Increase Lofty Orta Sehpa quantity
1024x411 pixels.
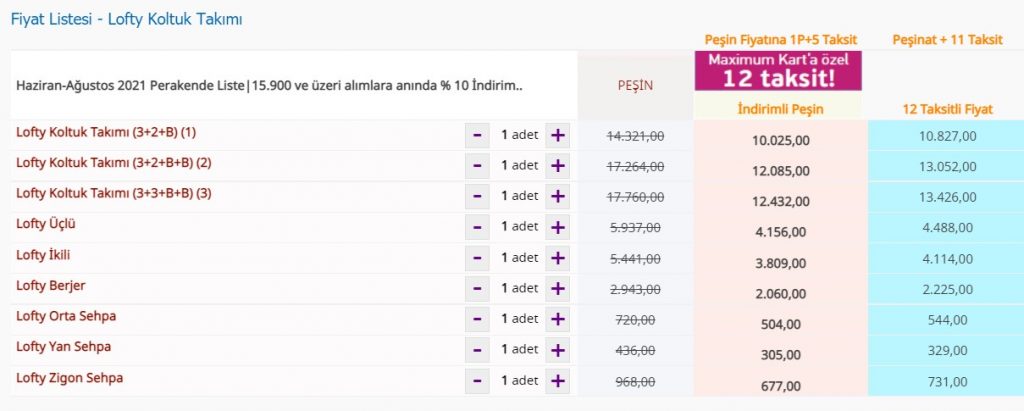(x=557, y=319)
